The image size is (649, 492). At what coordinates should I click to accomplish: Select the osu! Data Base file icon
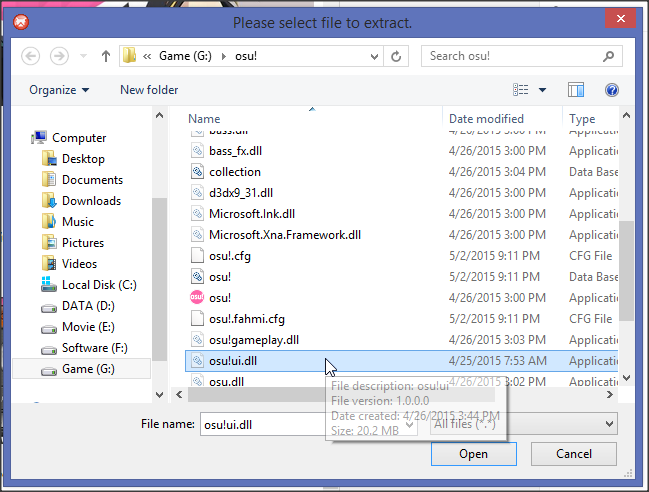pyautogui.click(x=197, y=276)
